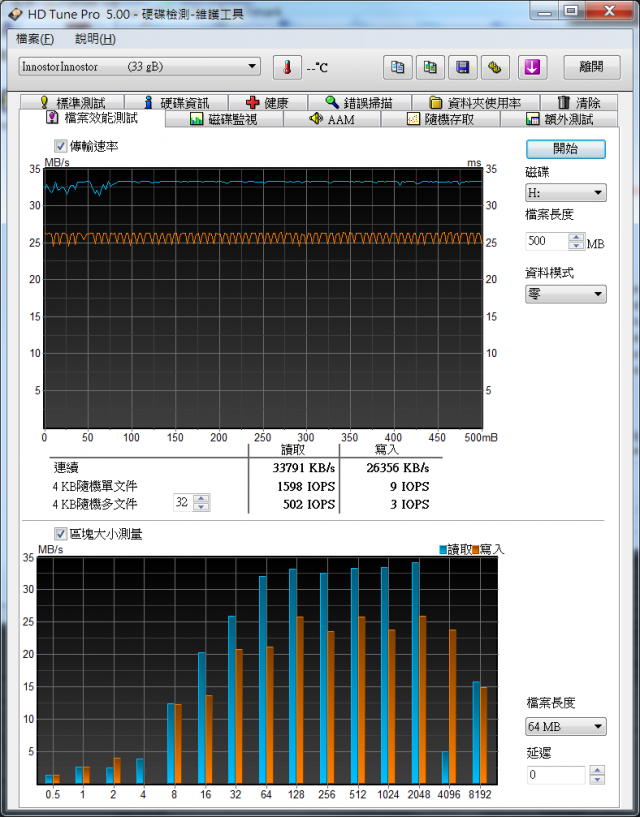Click the 開始 start button

(x=565, y=149)
